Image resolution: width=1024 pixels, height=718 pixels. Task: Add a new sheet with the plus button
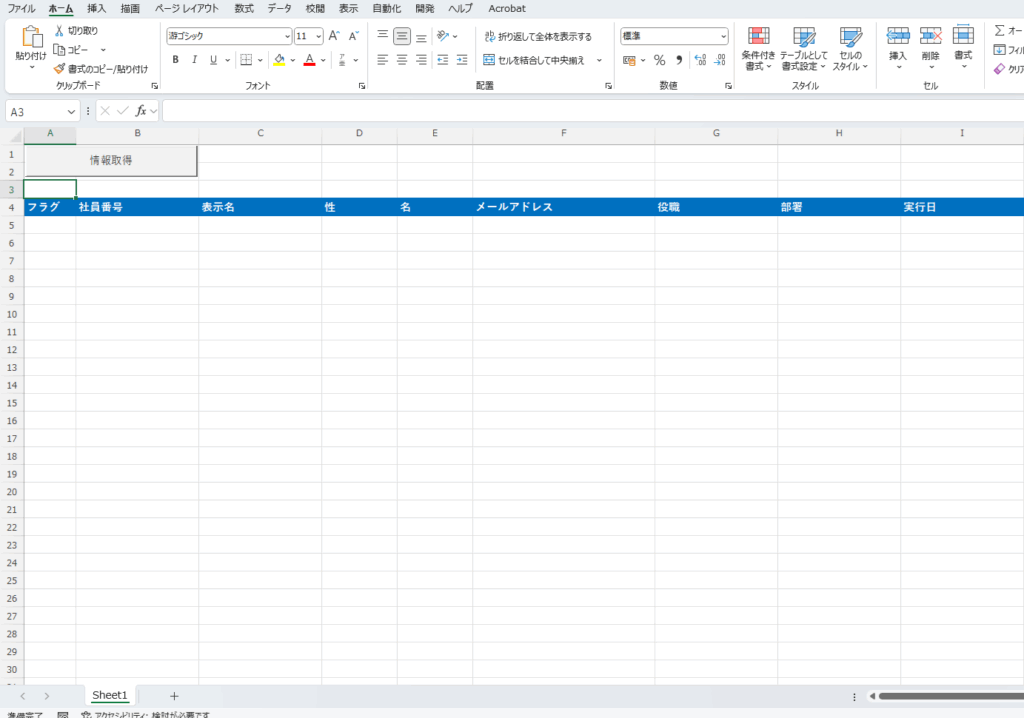click(x=174, y=695)
